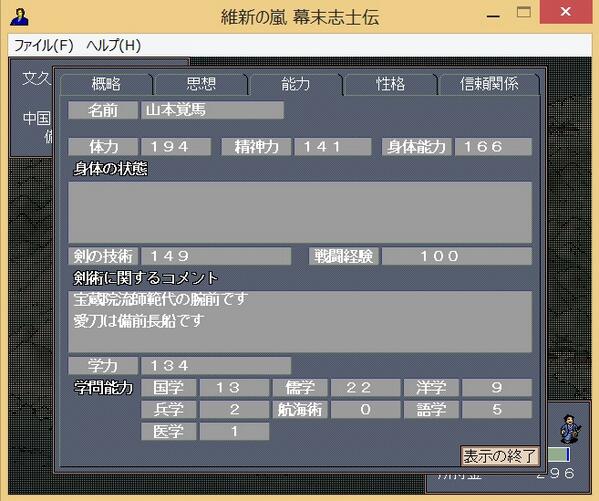Click the 中国 region text in background panel
Image resolution: width=599 pixels, height=501 pixels.
[37, 118]
